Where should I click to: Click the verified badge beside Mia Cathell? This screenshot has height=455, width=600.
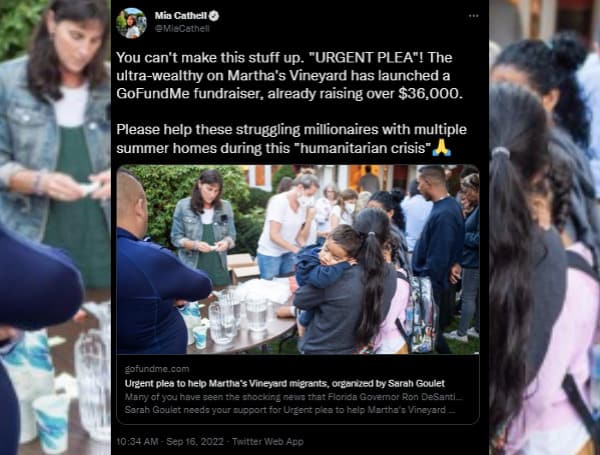(214, 16)
